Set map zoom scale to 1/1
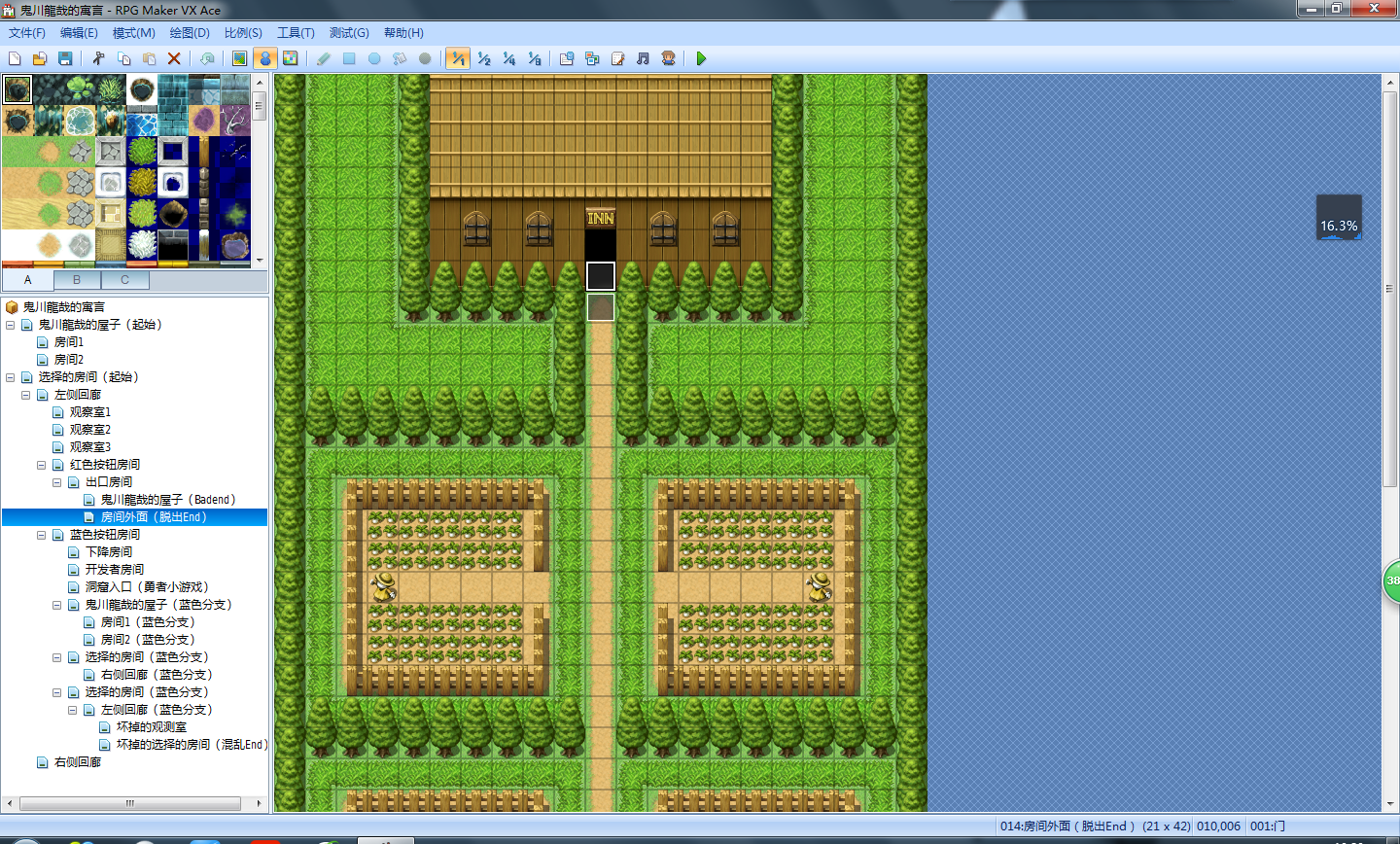Image resolution: width=1400 pixels, height=844 pixels. 458,58
